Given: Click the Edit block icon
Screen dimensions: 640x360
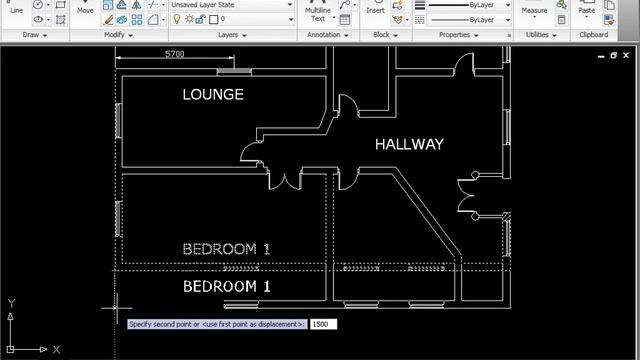Looking at the screenshot, I should pos(397,19).
